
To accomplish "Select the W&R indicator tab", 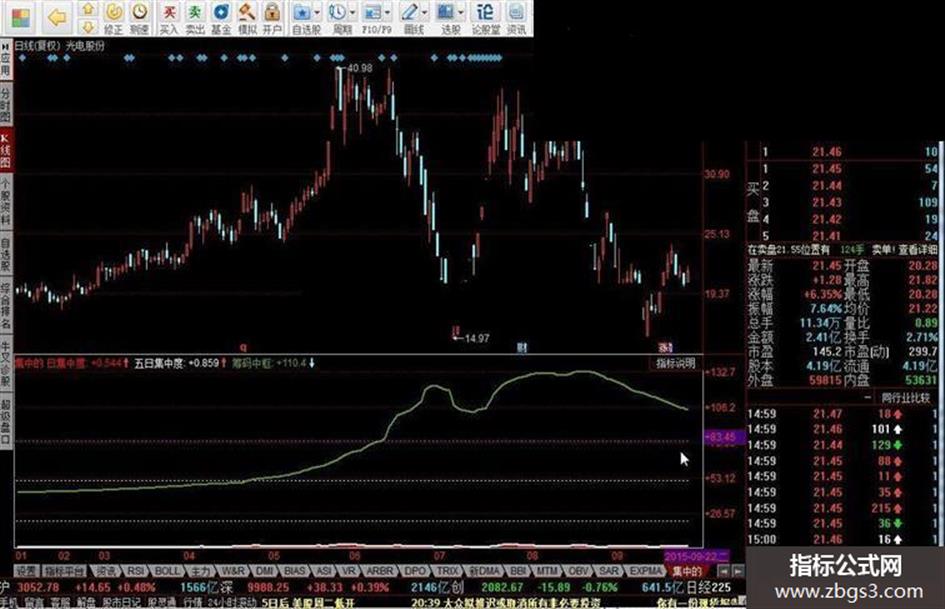I will (233, 570).
